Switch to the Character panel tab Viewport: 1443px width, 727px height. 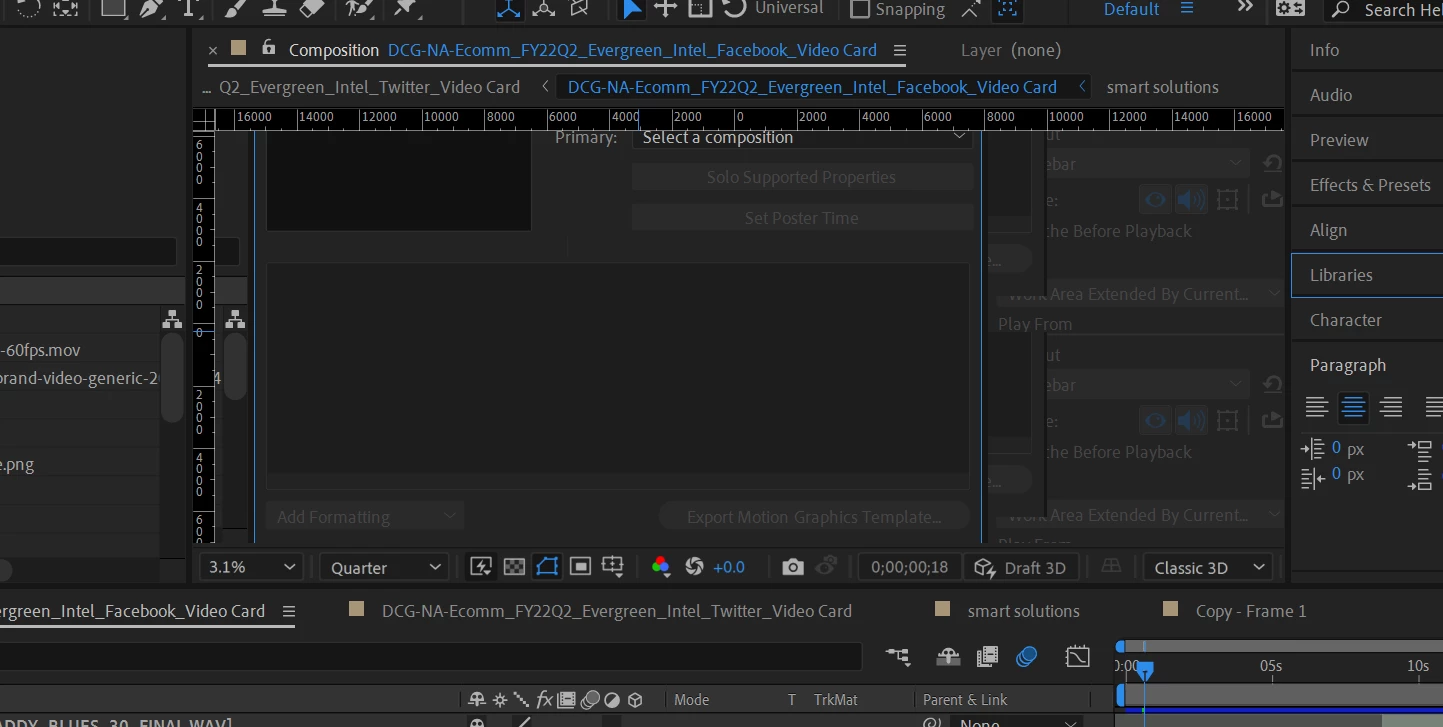1346,320
